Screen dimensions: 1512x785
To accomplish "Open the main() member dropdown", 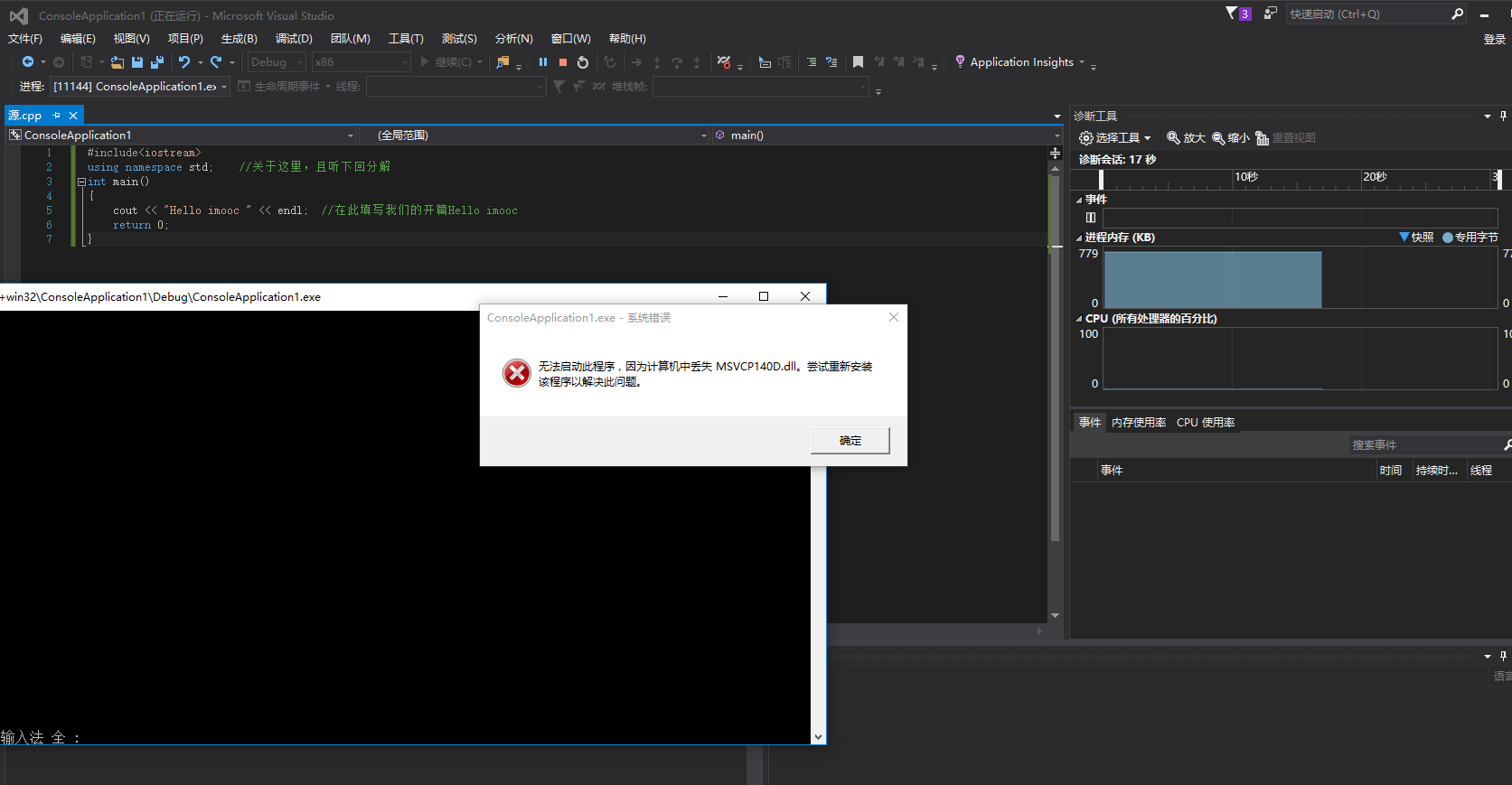I will 887,136.
